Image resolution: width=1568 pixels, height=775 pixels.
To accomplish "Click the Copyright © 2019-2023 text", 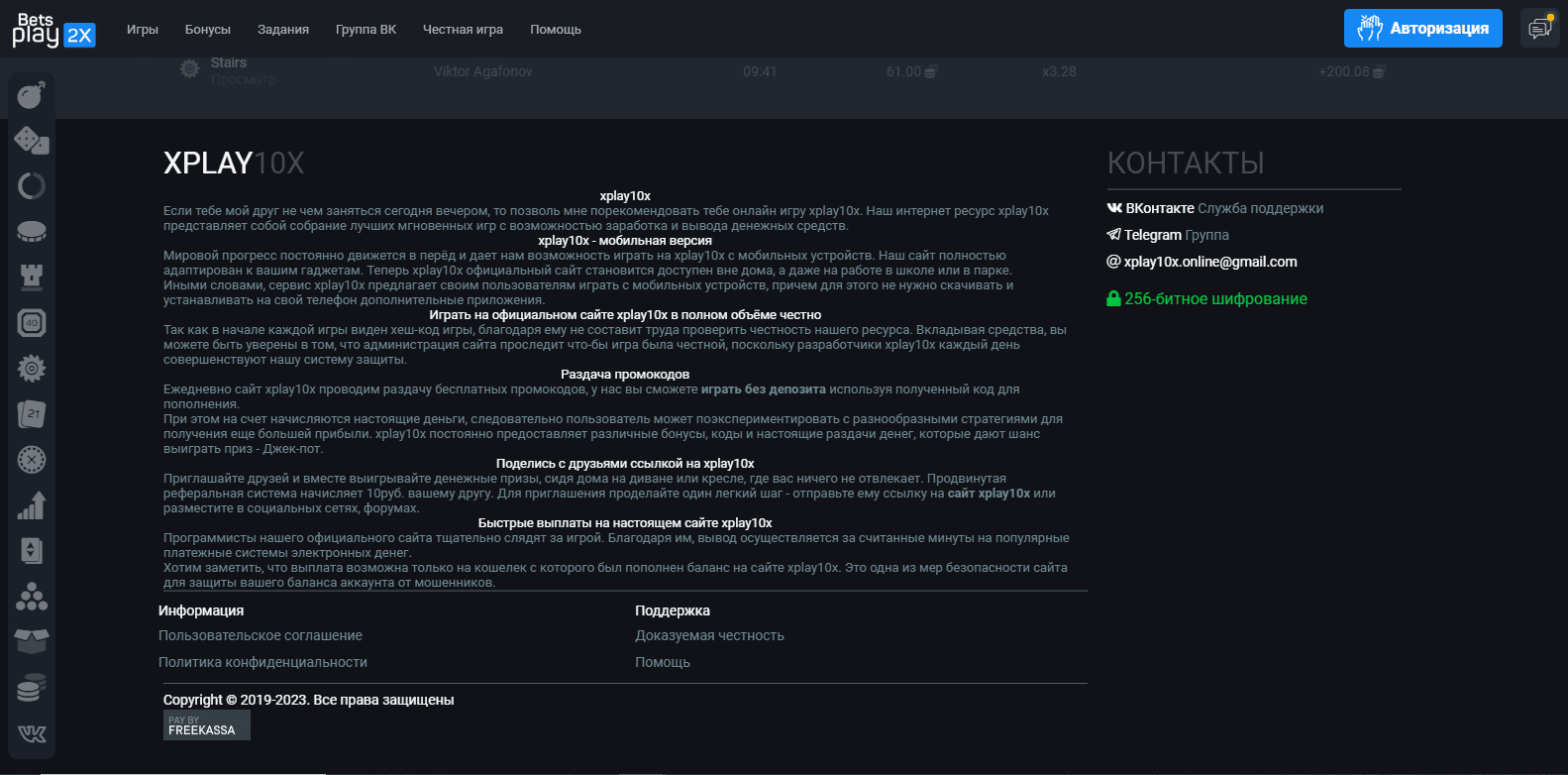I will click(308, 700).
